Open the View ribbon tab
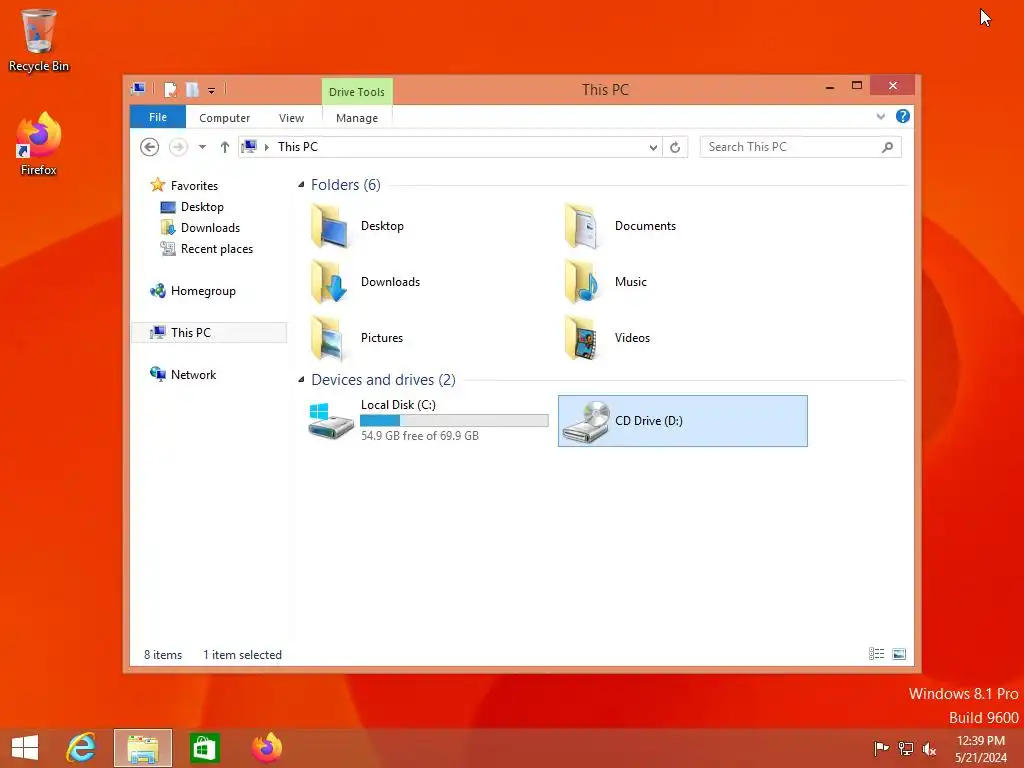Image resolution: width=1024 pixels, height=768 pixels. 291,118
